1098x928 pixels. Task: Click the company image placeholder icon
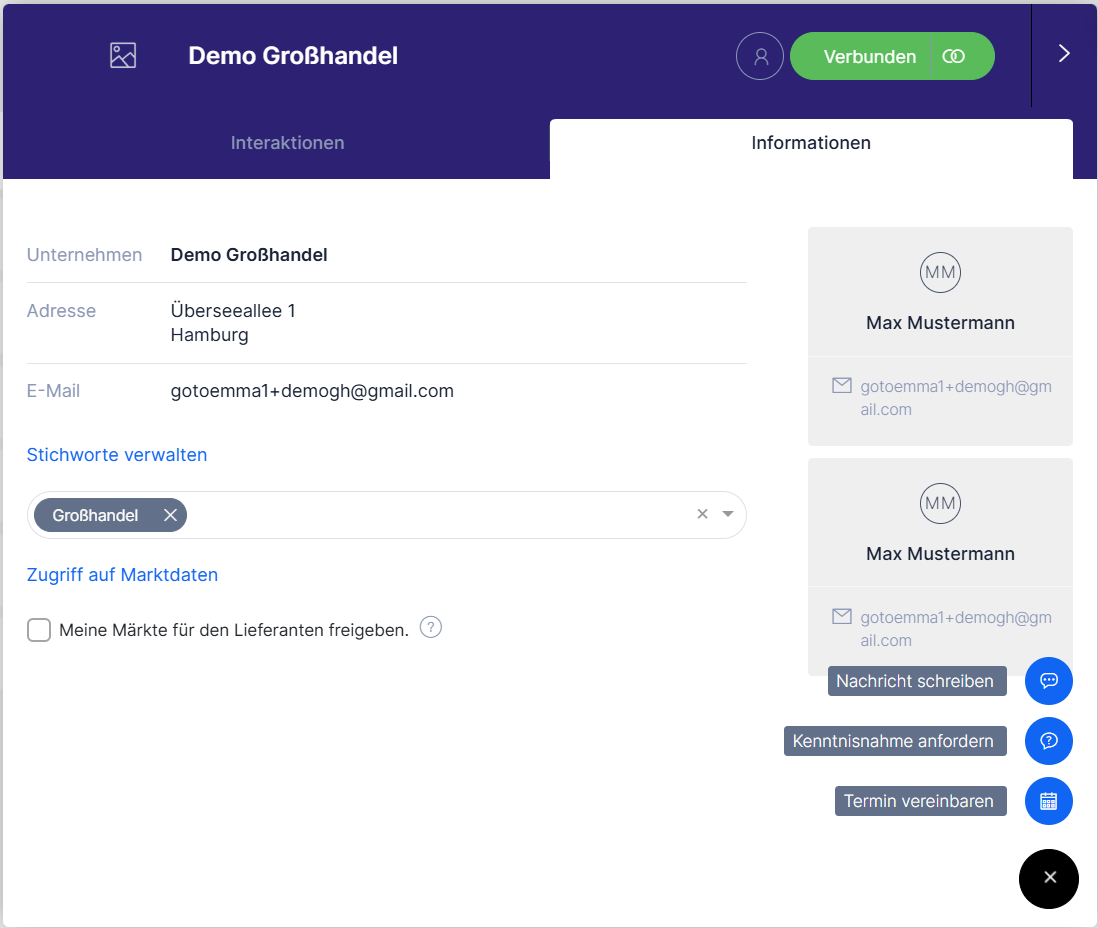tap(123, 56)
